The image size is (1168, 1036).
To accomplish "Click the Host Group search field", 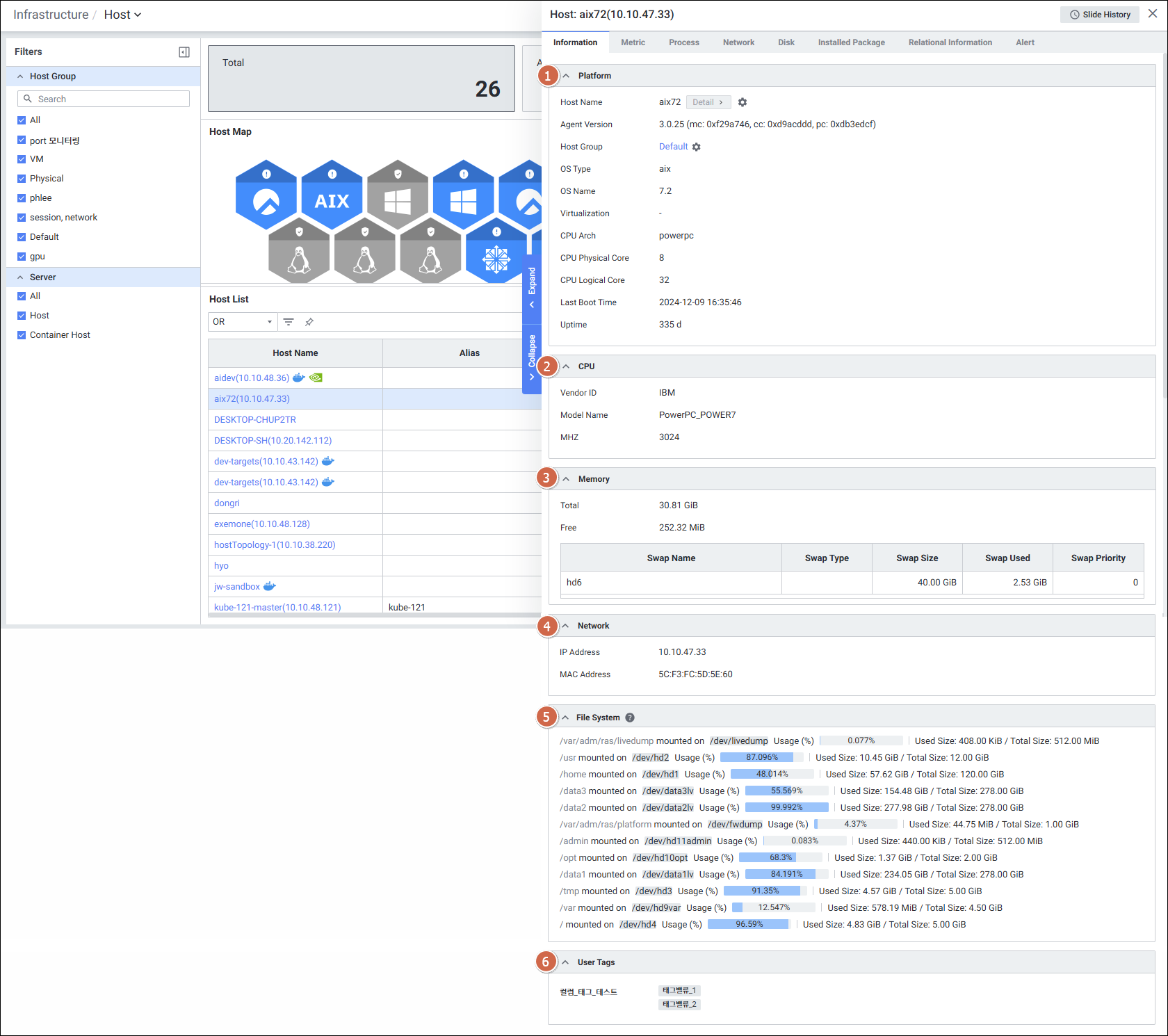I will click(104, 99).
